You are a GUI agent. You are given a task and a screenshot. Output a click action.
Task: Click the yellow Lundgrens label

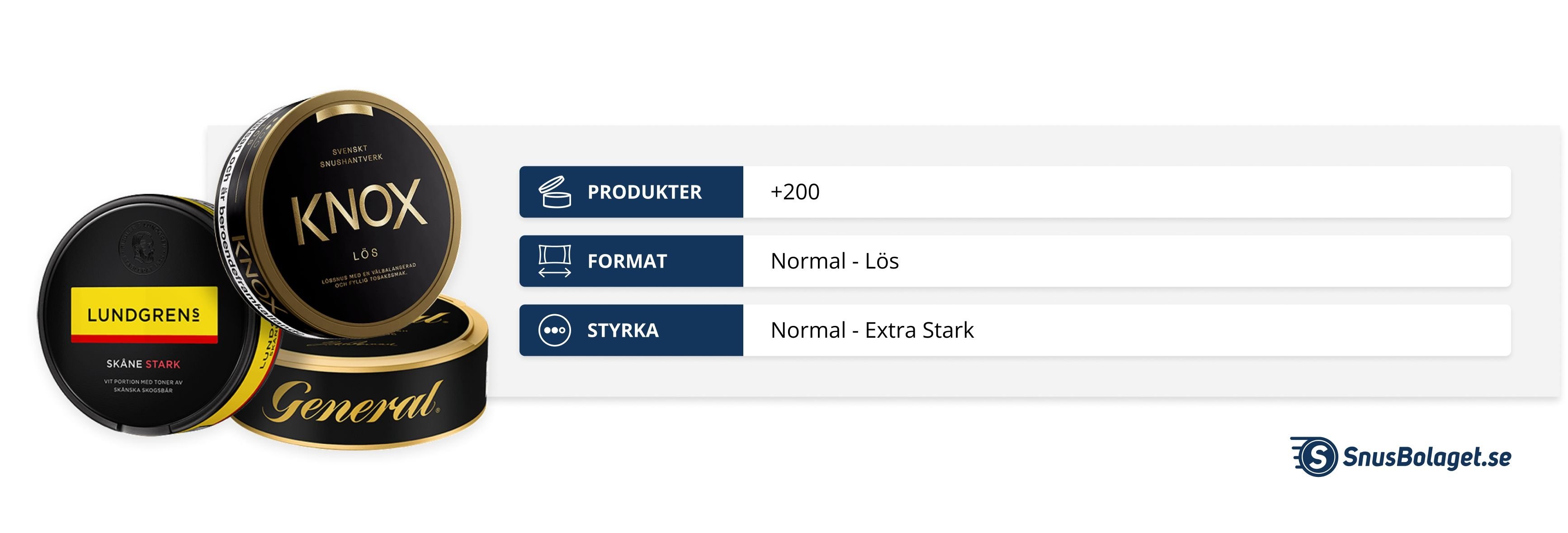144,315
